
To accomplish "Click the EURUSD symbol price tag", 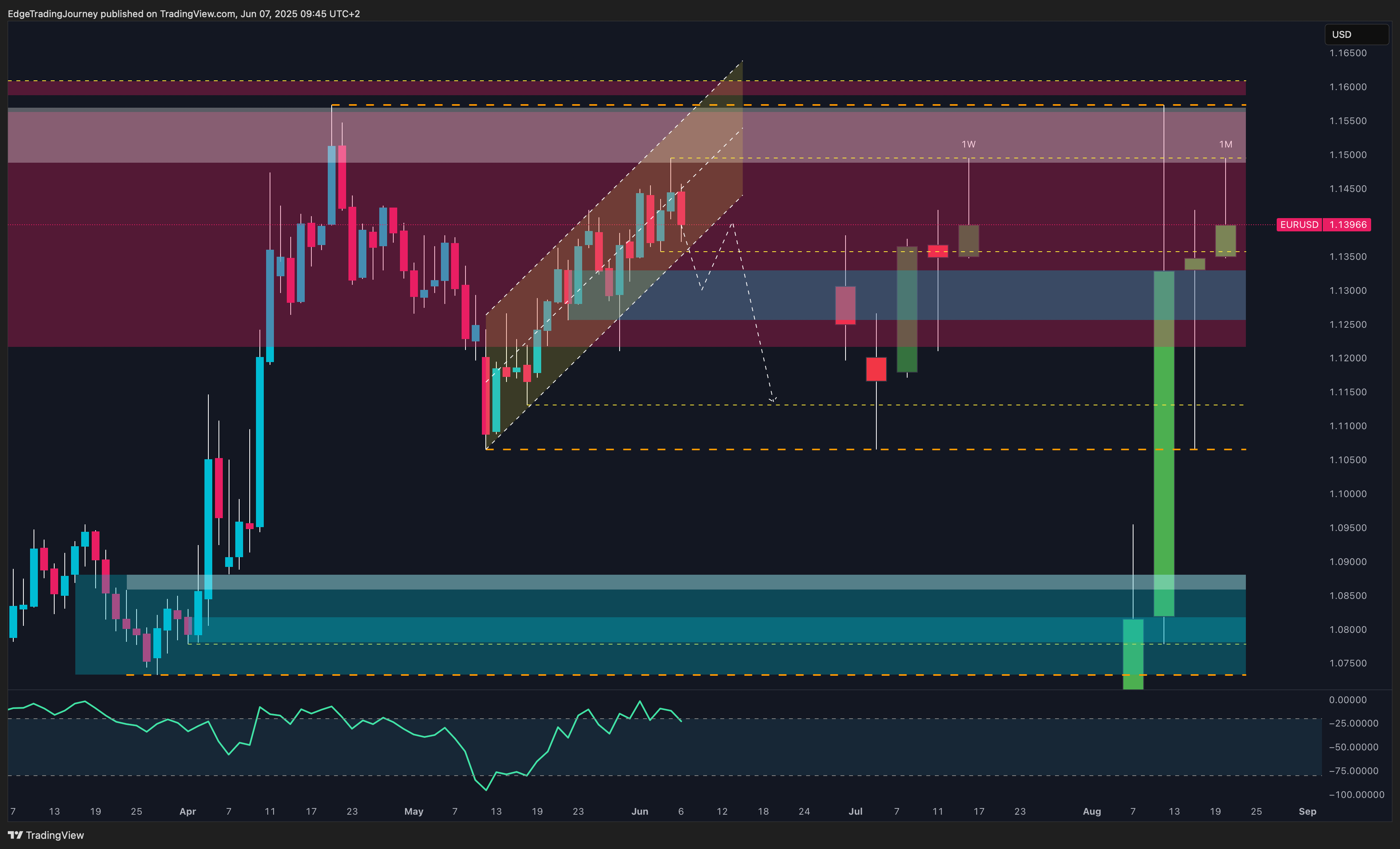I will click(1299, 224).
